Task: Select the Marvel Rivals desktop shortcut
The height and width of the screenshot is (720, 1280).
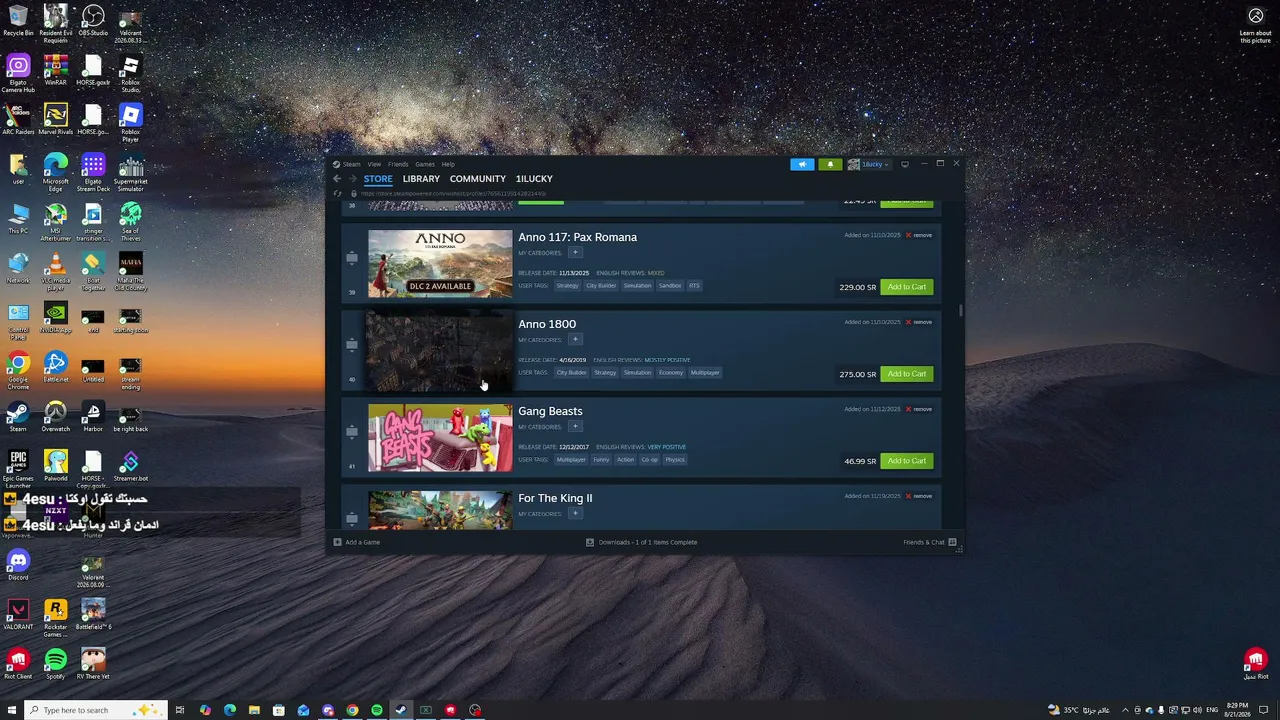Action: pyautogui.click(x=56, y=120)
